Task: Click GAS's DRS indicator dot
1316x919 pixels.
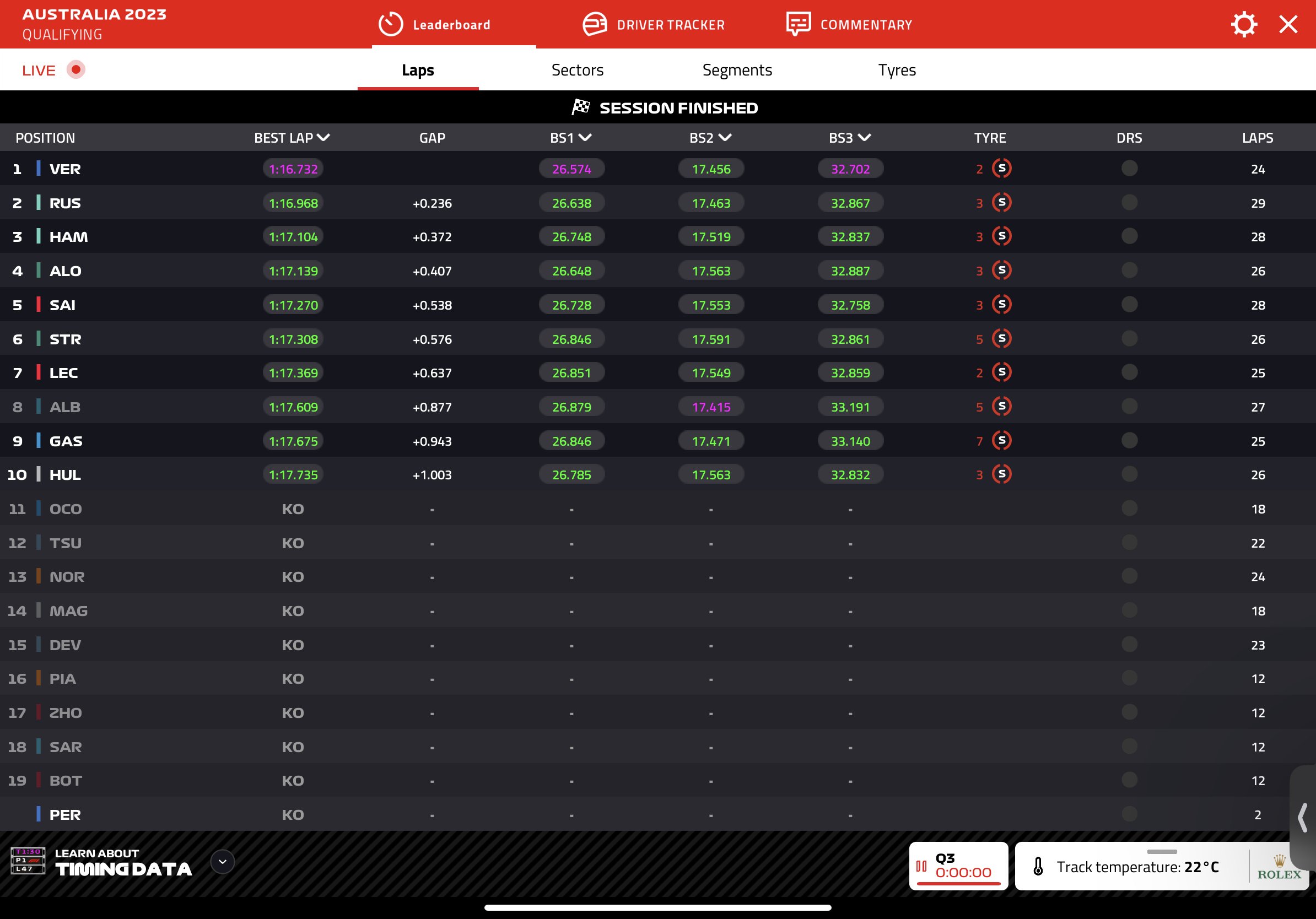Action: click(x=1129, y=441)
